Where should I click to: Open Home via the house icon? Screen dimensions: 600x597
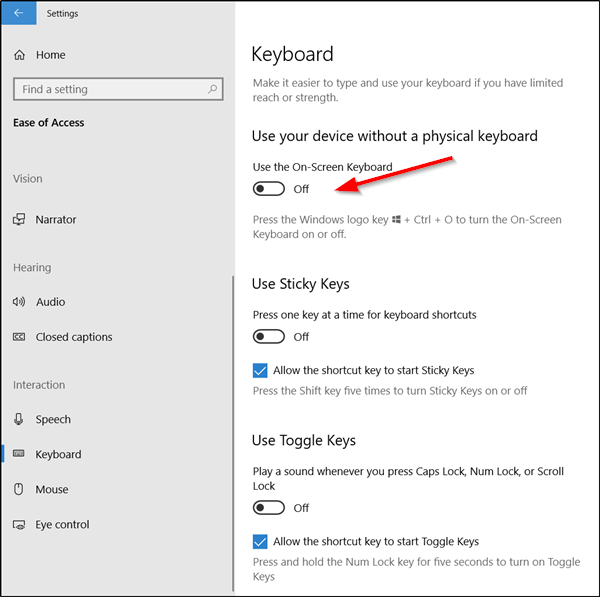tap(19, 55)
